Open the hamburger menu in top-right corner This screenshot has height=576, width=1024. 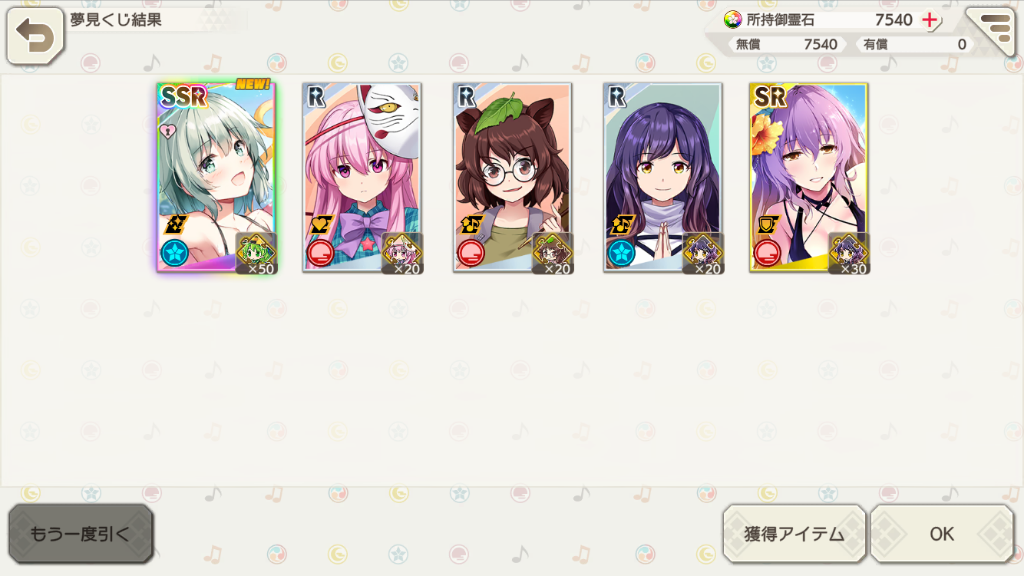(x=993, y=29)
